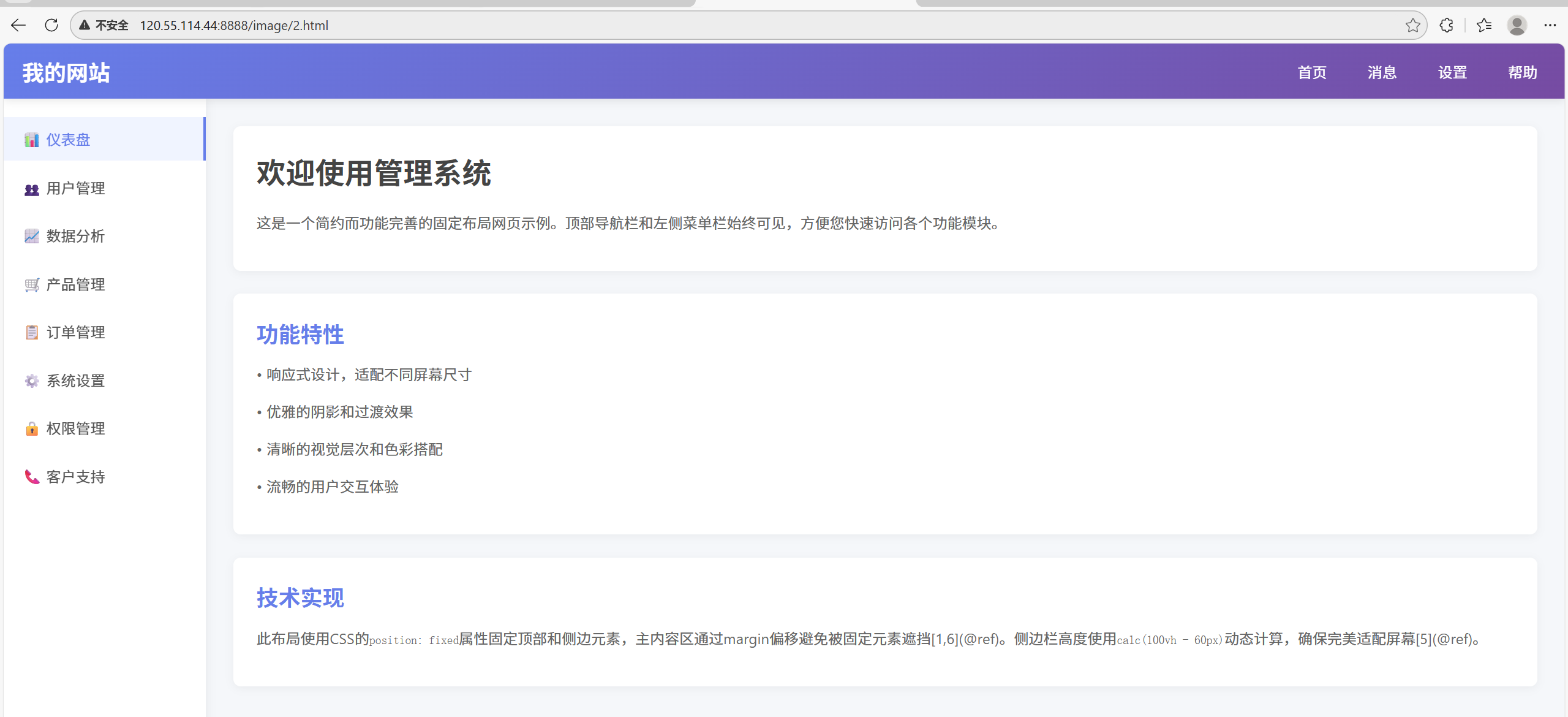
Task: Go to 设置 in header
Action: coord(1452,73)
